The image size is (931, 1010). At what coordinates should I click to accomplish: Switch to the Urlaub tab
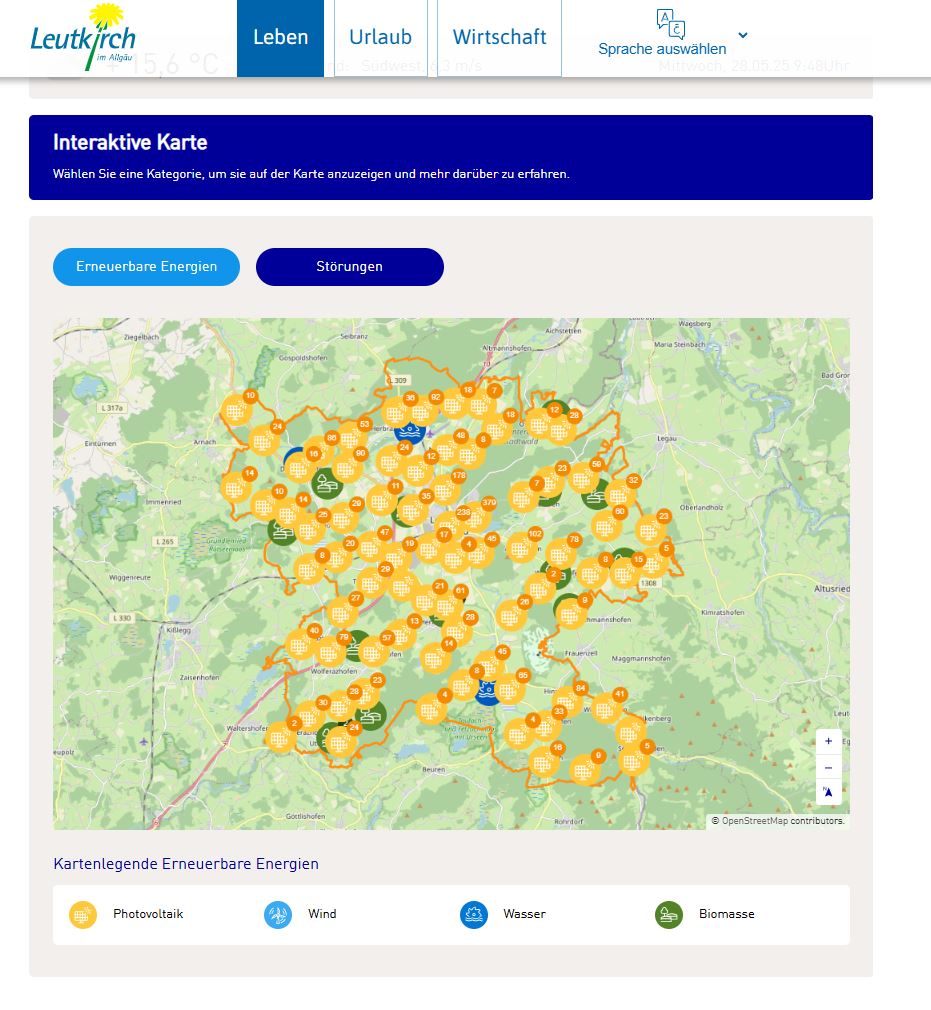tap(380, 38)
